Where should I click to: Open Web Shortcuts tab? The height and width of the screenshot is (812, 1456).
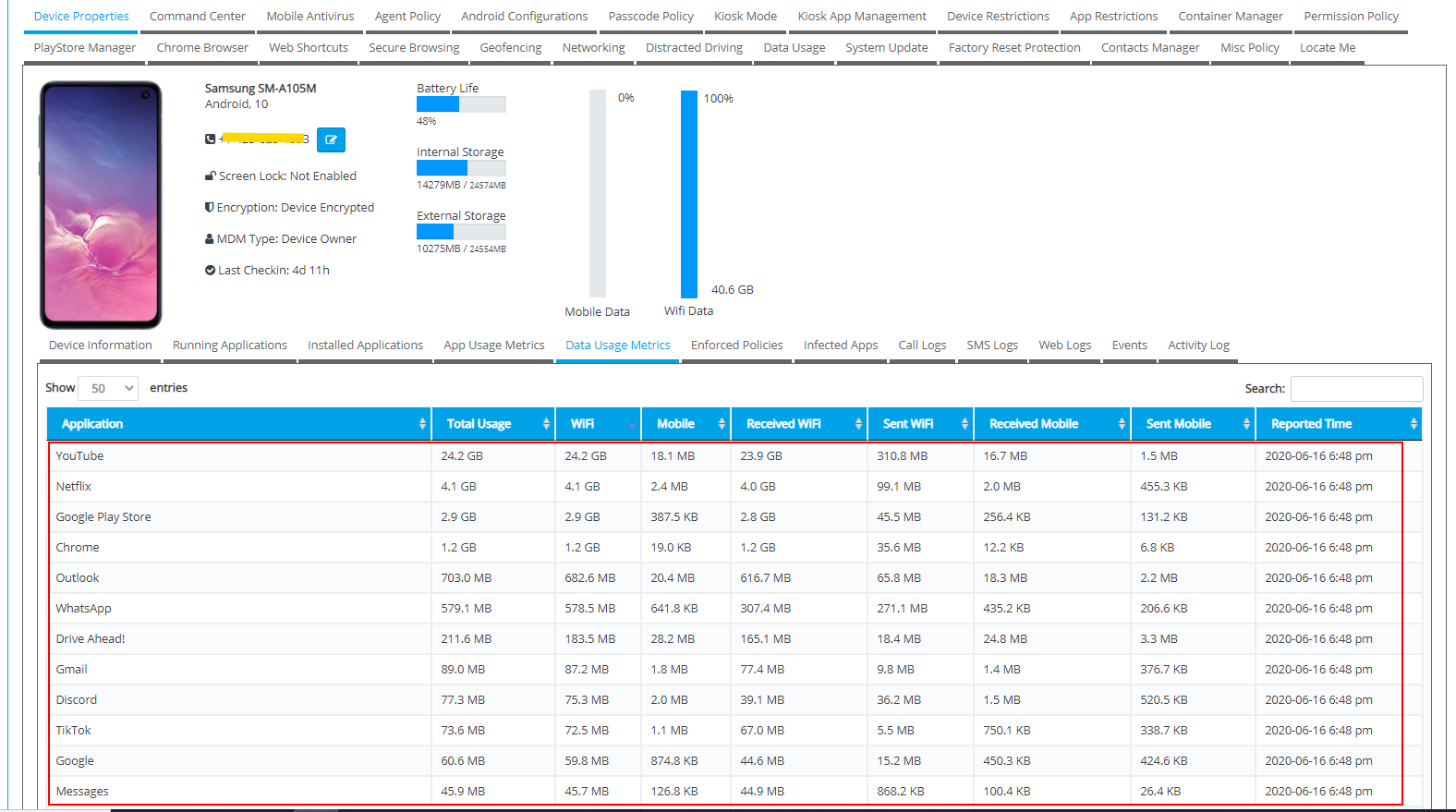tap(309, 48)
